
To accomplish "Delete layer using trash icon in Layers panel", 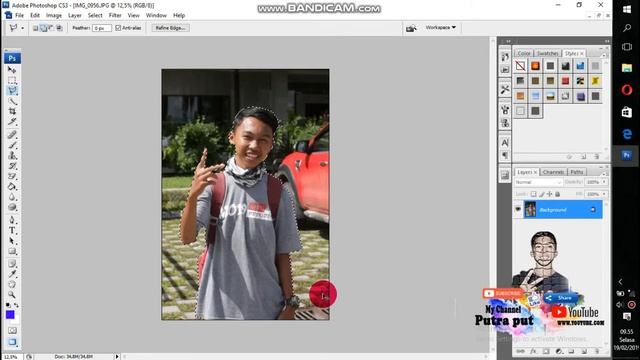I will [597, 351].
